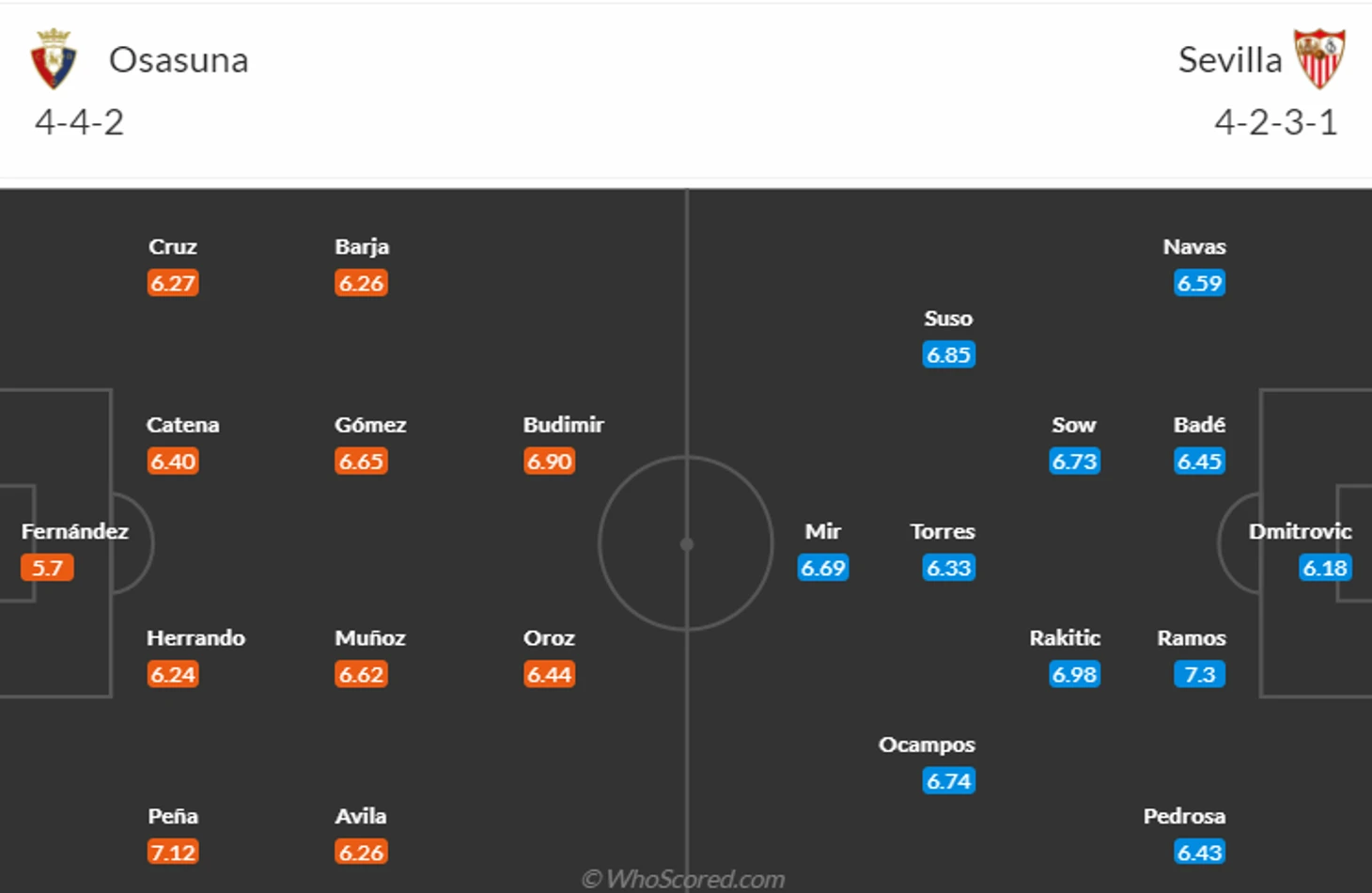Select Torres's 6.33 rating badge
Viewport: 1372px width, 893px height.
click(949, 568)
